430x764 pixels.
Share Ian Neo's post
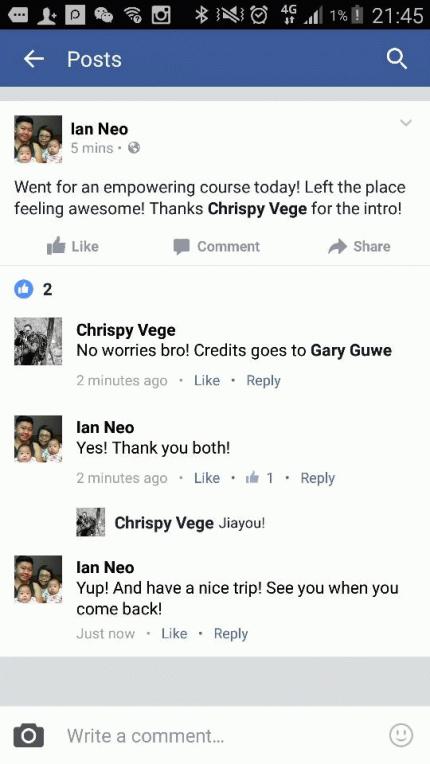(x=359, y=247)
